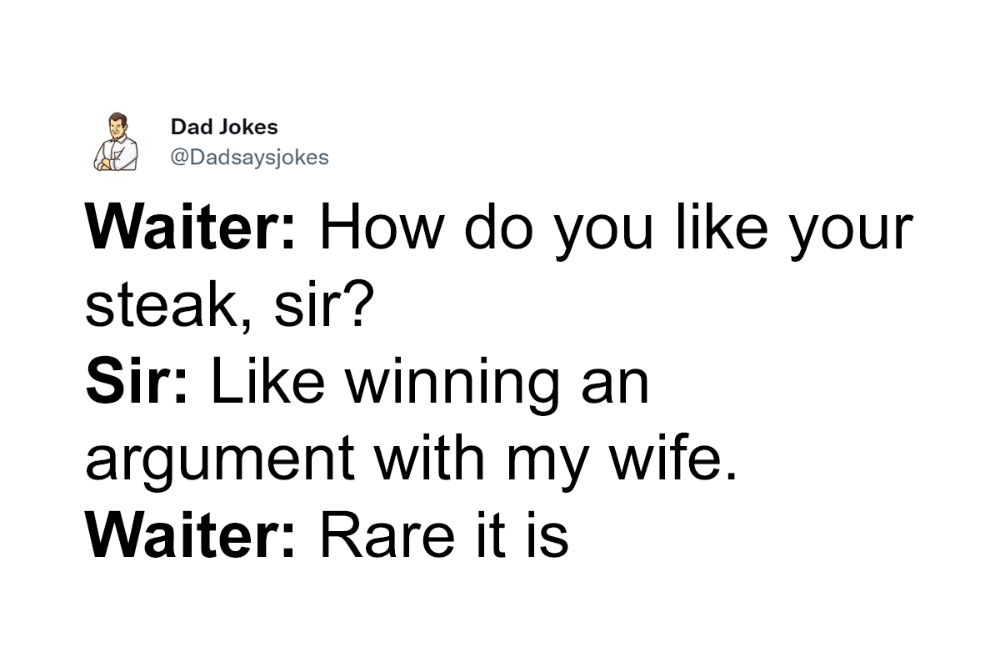Click the word "you" in the first line
The width and height of the screenshot is (1000, 667).
[x=604, y=233]
